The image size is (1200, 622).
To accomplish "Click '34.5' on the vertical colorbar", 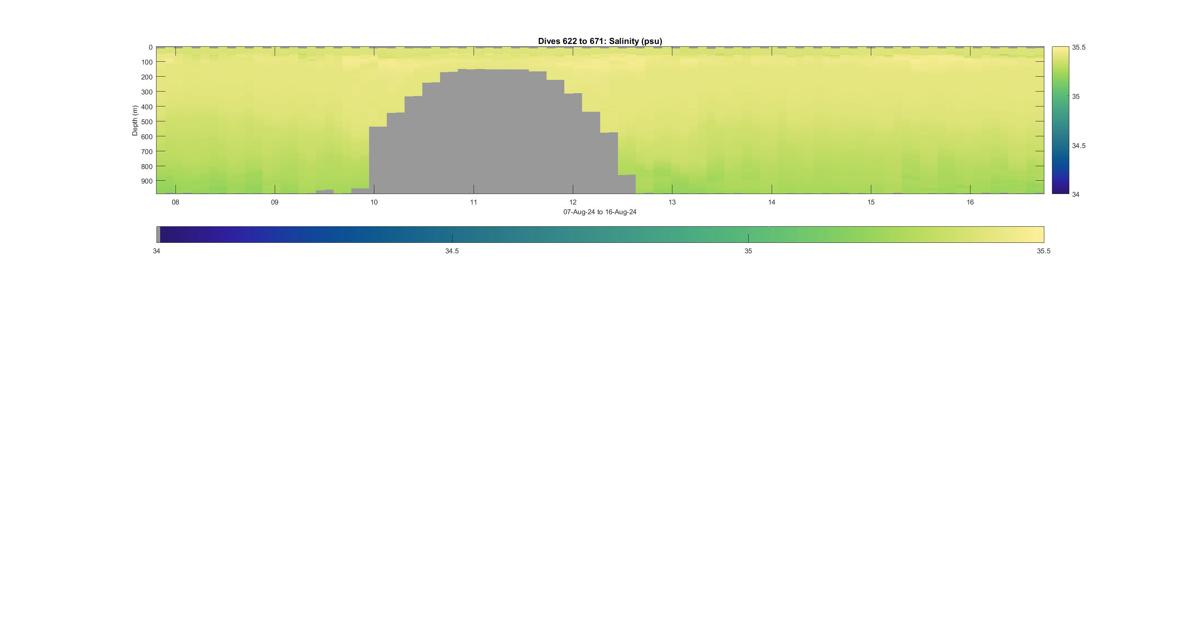I will click(x=1079, y=145).
